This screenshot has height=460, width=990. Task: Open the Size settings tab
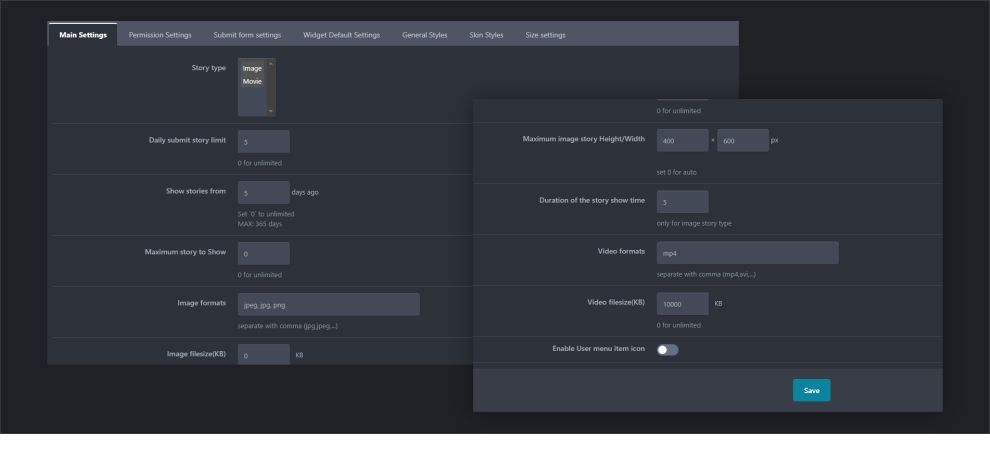(545, 35)
